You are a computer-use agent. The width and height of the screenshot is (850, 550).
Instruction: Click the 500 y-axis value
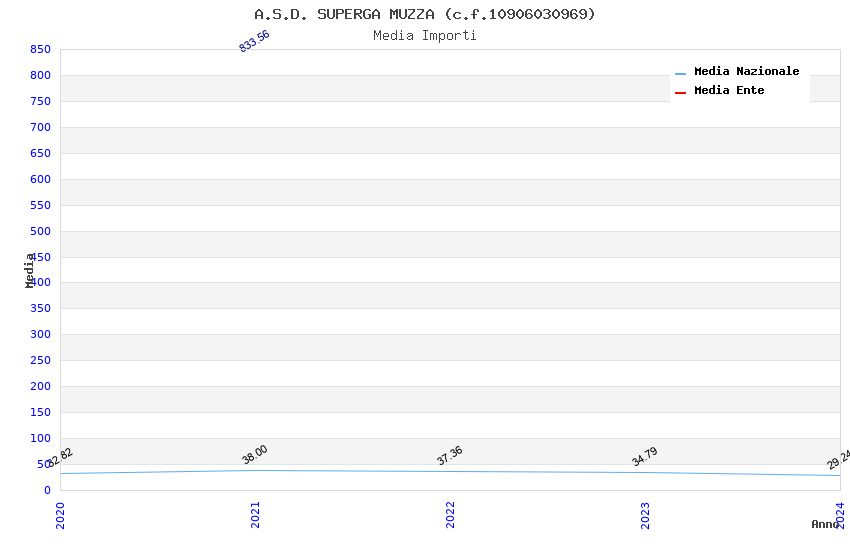(40, 231)
